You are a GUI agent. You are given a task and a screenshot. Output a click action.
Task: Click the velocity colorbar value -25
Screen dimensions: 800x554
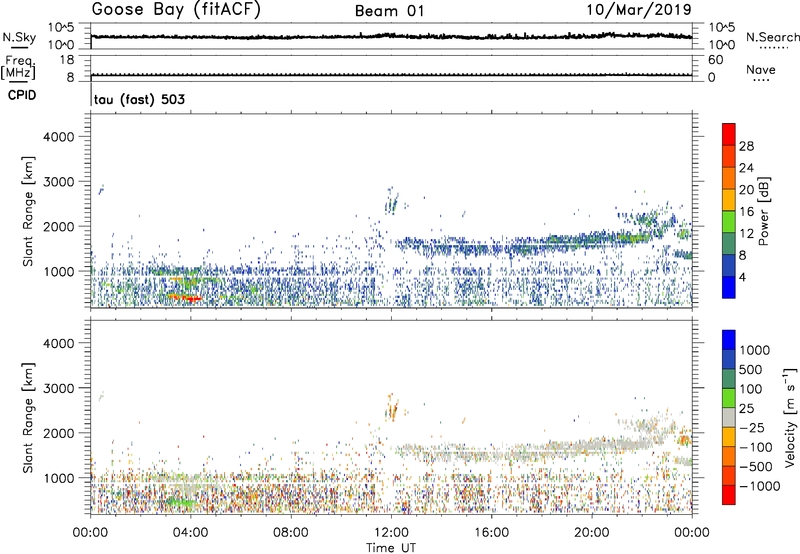[x=752, y=427]
